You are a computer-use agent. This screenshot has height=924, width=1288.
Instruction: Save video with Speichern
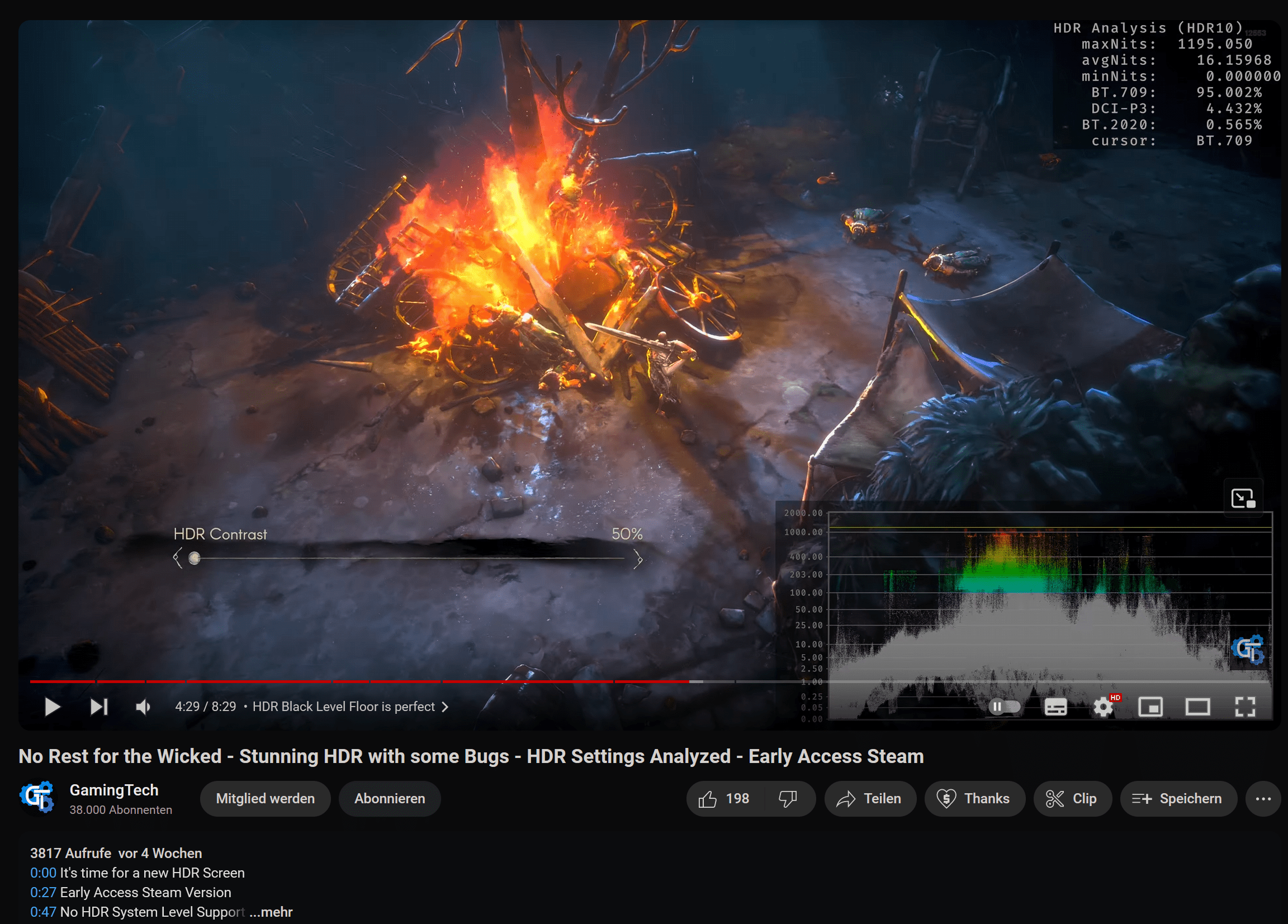[1178, 798]
